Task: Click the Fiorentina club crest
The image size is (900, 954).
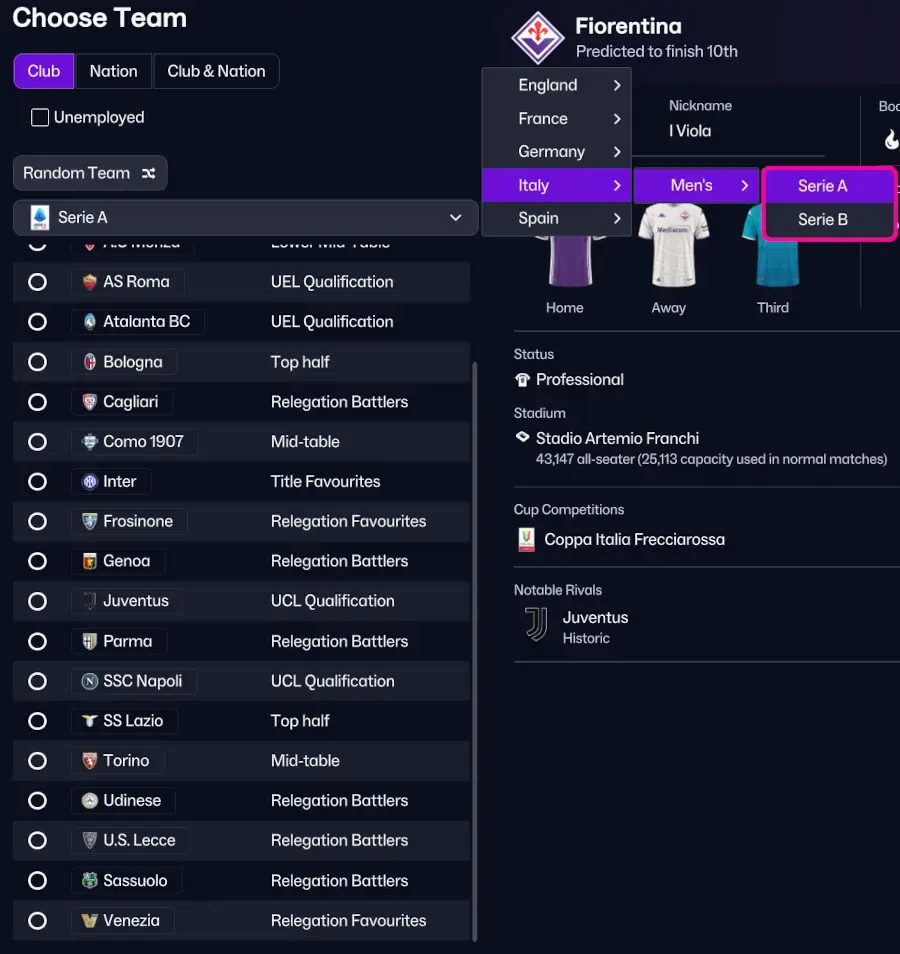Action: 537,38
